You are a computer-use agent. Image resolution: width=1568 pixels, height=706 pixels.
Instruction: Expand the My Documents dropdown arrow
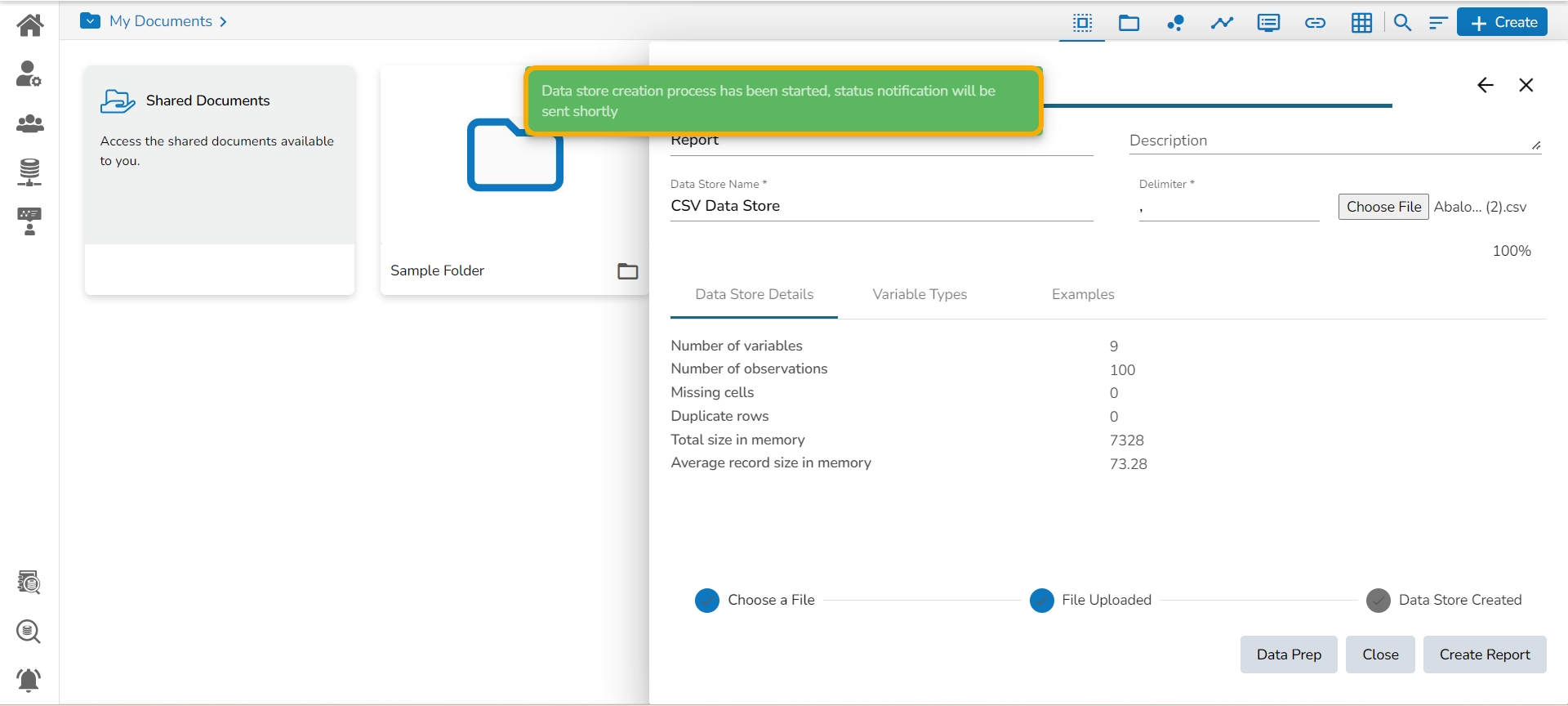91,21
